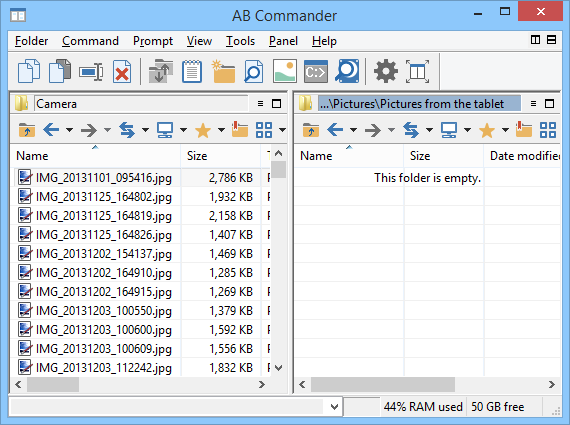This screenshot has width=570, height=425.
Task: Click the disk analyzer toolbar icon
Action: [x=347, y=71]
